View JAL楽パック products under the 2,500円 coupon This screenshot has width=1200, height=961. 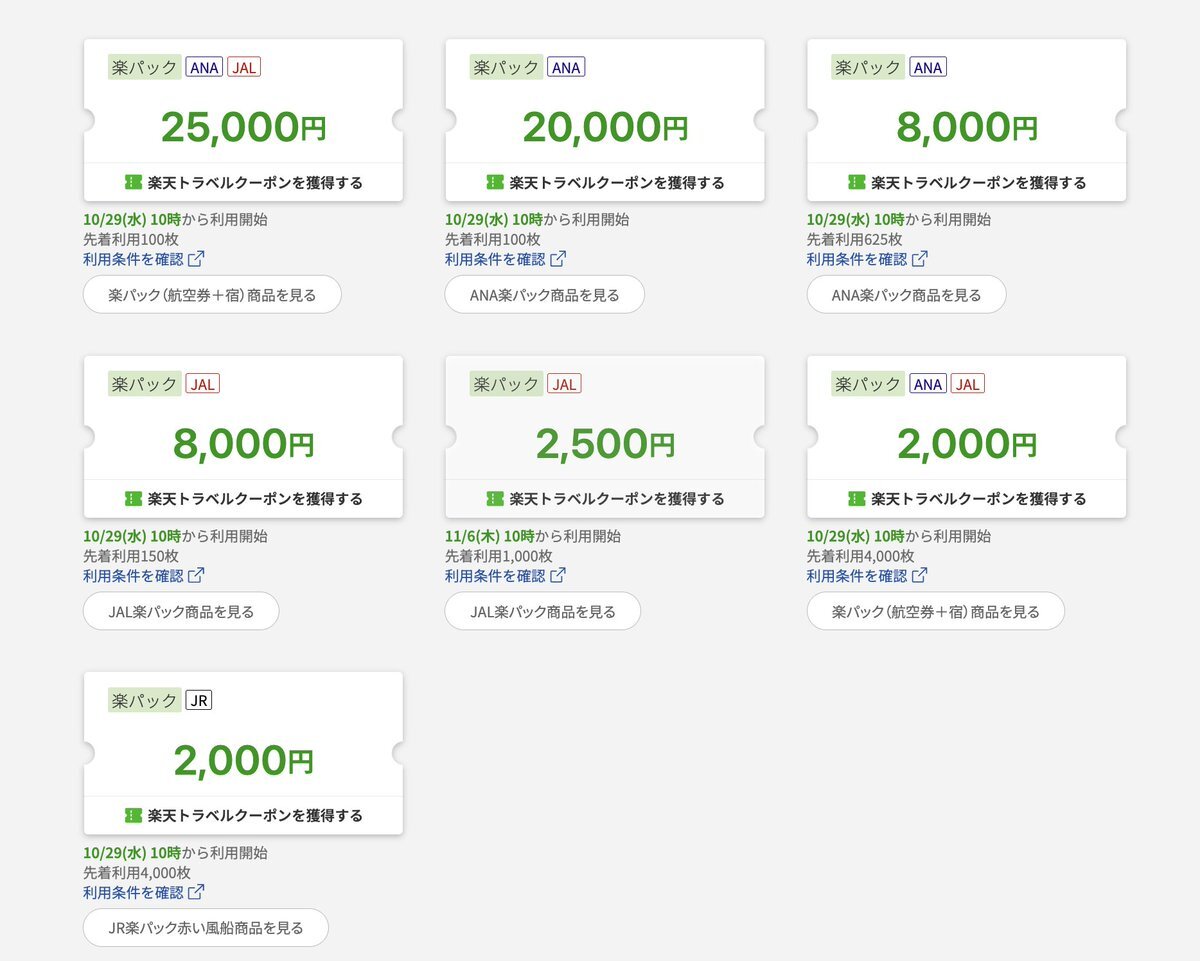coord(543,611)
